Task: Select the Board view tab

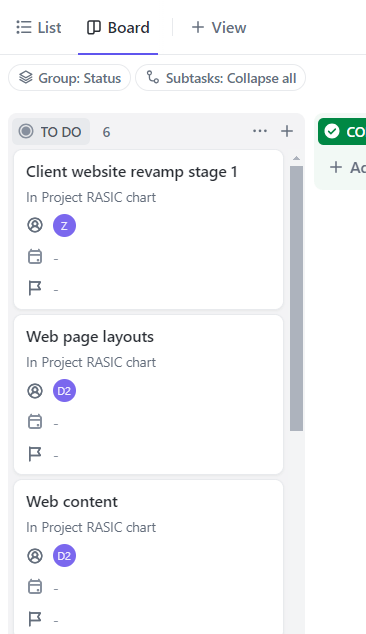Action: [x=118, y=27]
